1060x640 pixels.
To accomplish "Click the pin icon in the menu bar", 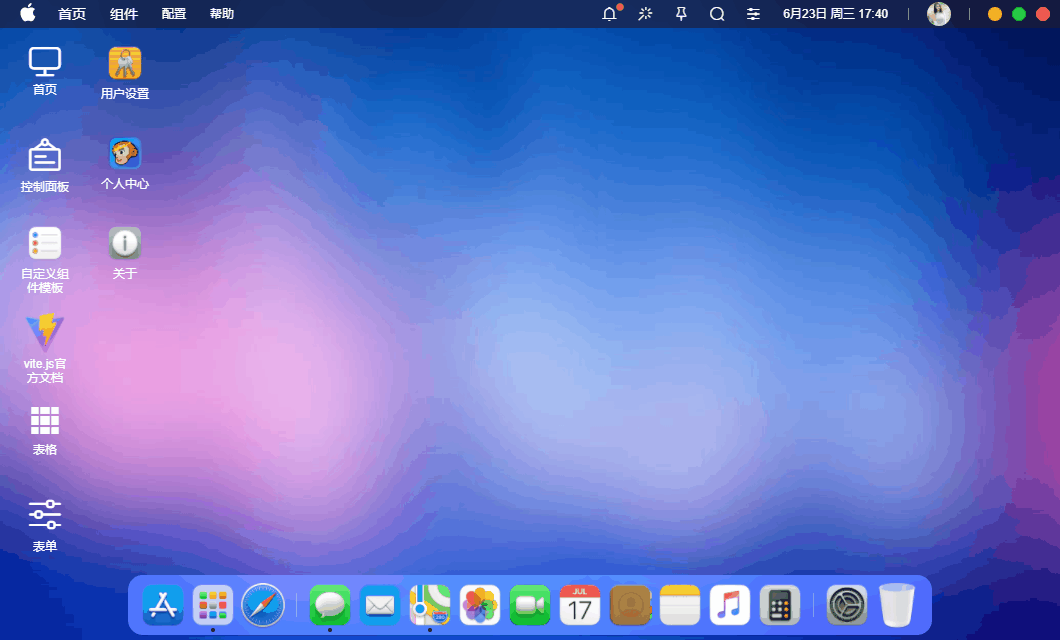I will (681, 14).
